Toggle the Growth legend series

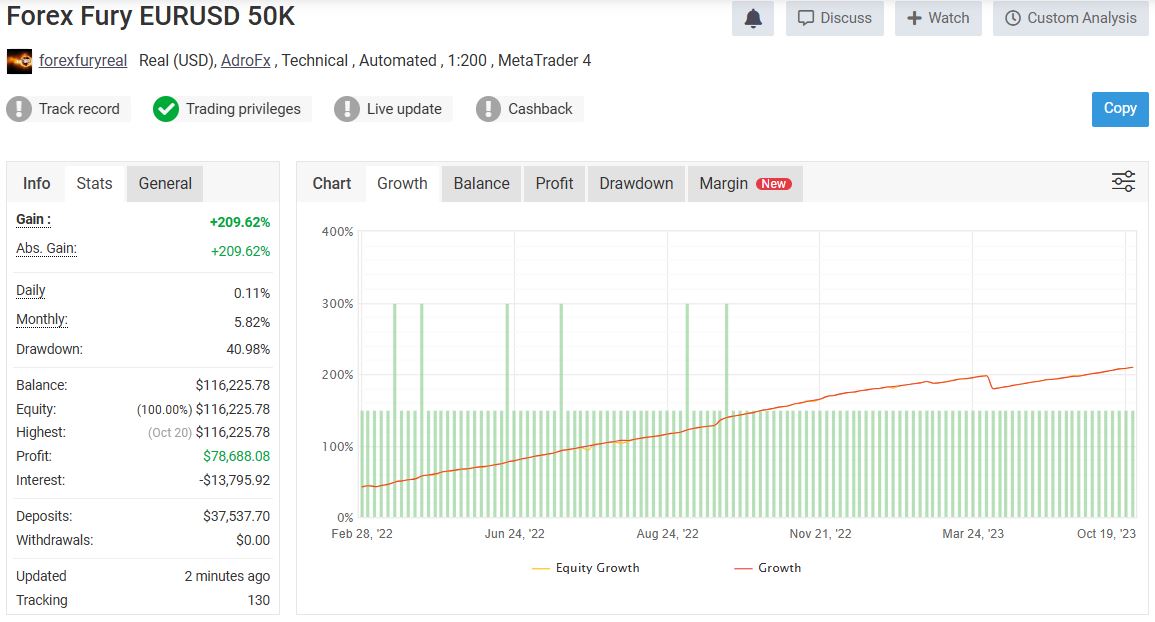point(768,568)
